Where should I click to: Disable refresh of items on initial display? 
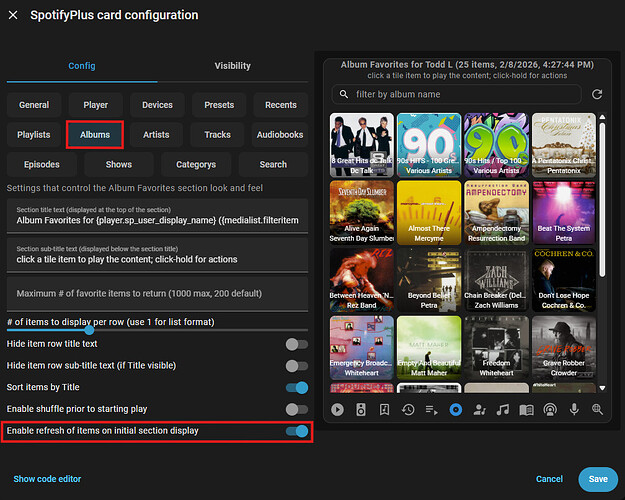[297, 431]
